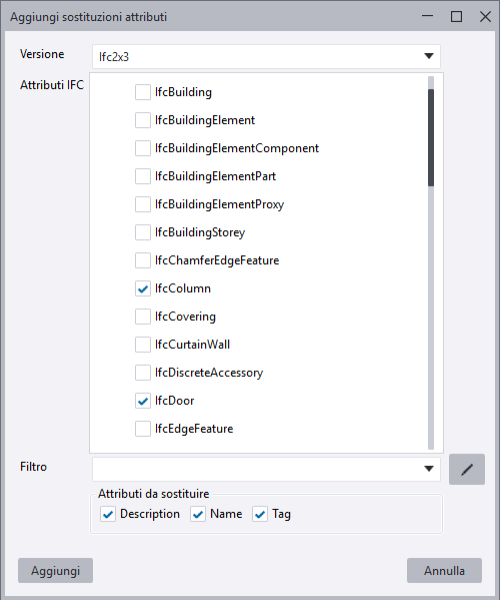Disable the Description attribute checkbox
This screenshot has height=600, width=500.
coord(108,514)
